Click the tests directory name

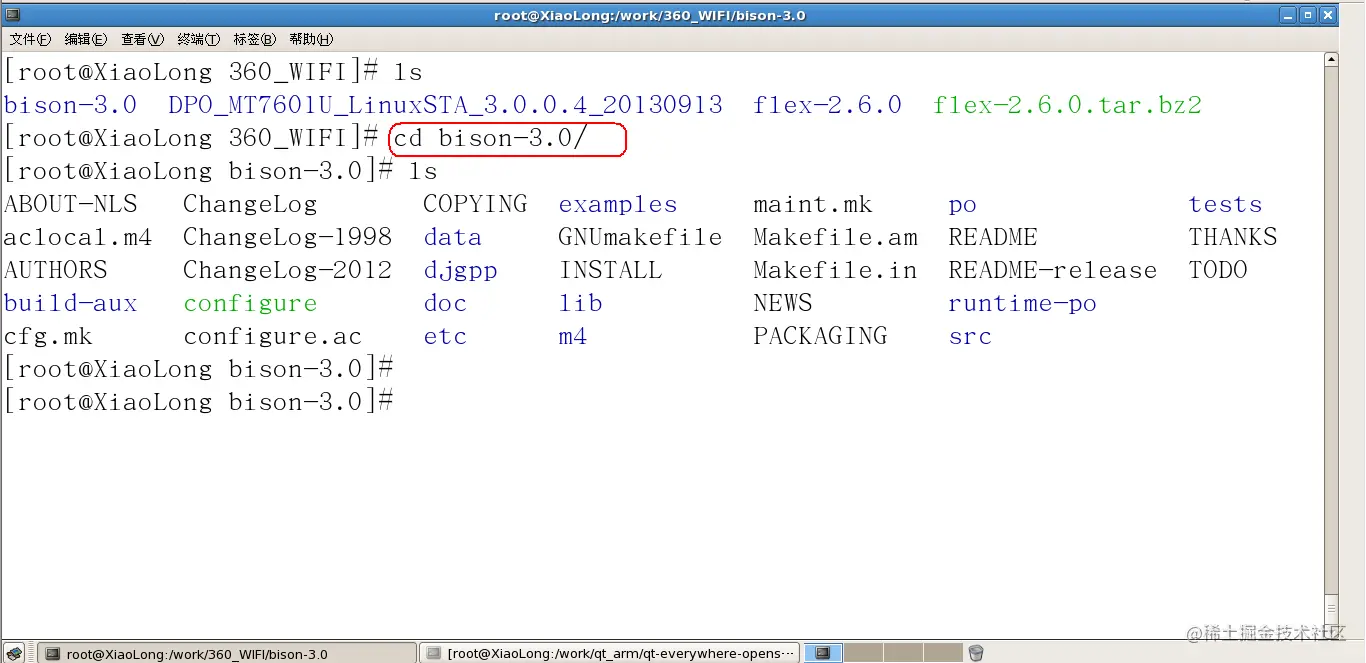click(1225, 204)
